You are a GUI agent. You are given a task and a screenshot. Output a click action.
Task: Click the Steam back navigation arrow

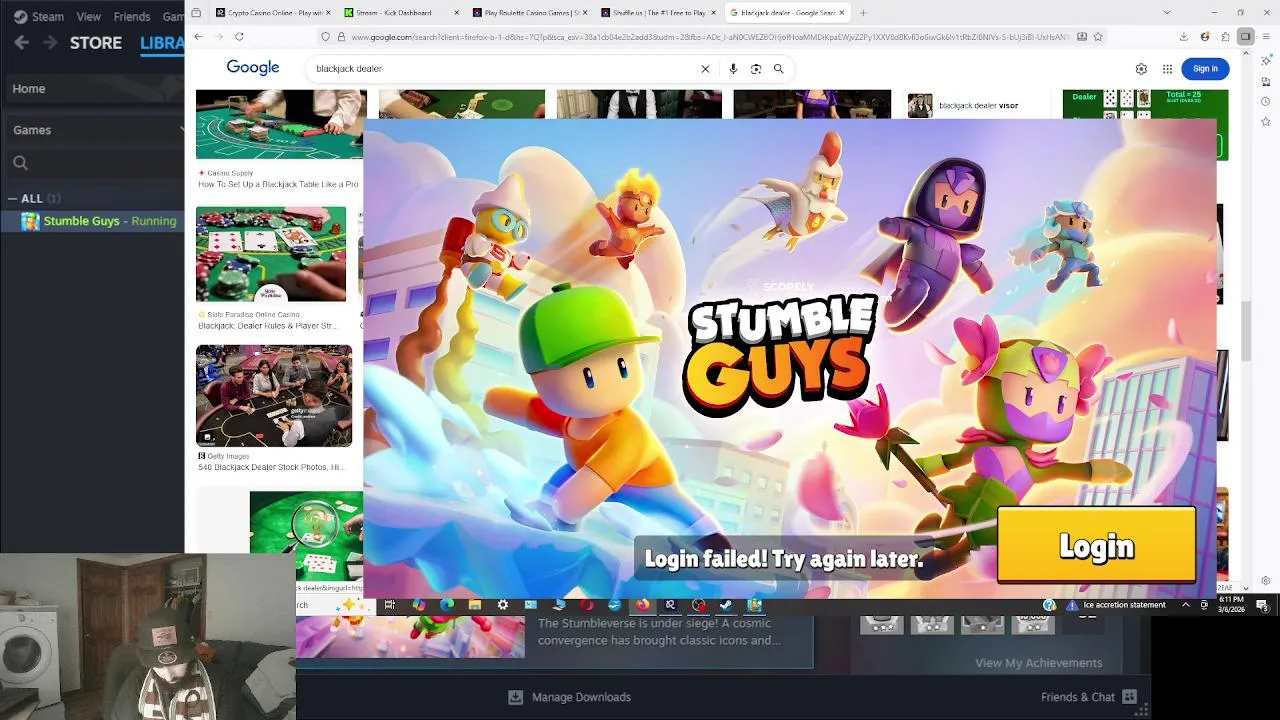click(21, 43)
